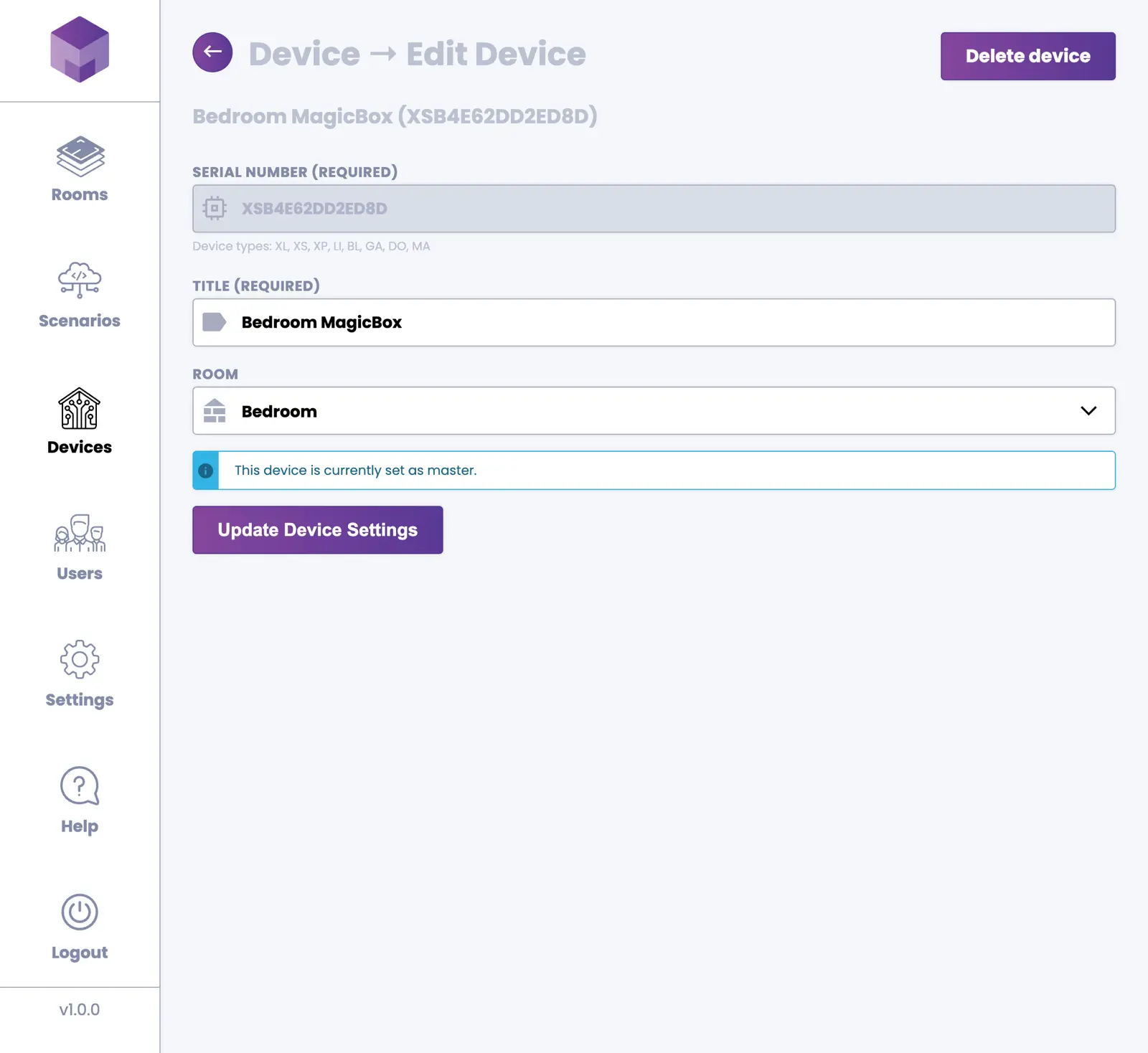1148x1053 pixels.
Task: Select the Scenarios menu label
Action: 80,321
